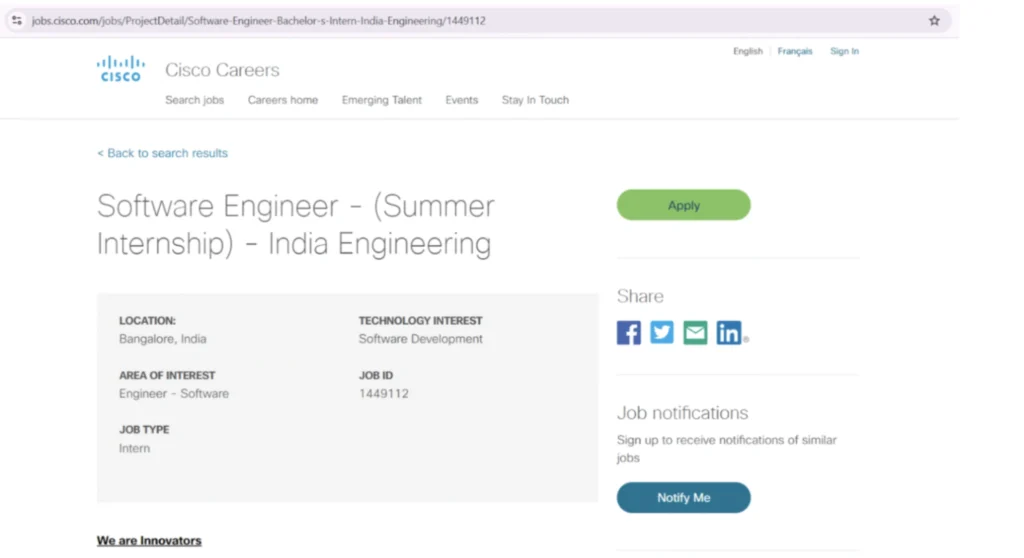Select Events in the navigation bar
The image size is (1024, 558).
click(461, 100)
